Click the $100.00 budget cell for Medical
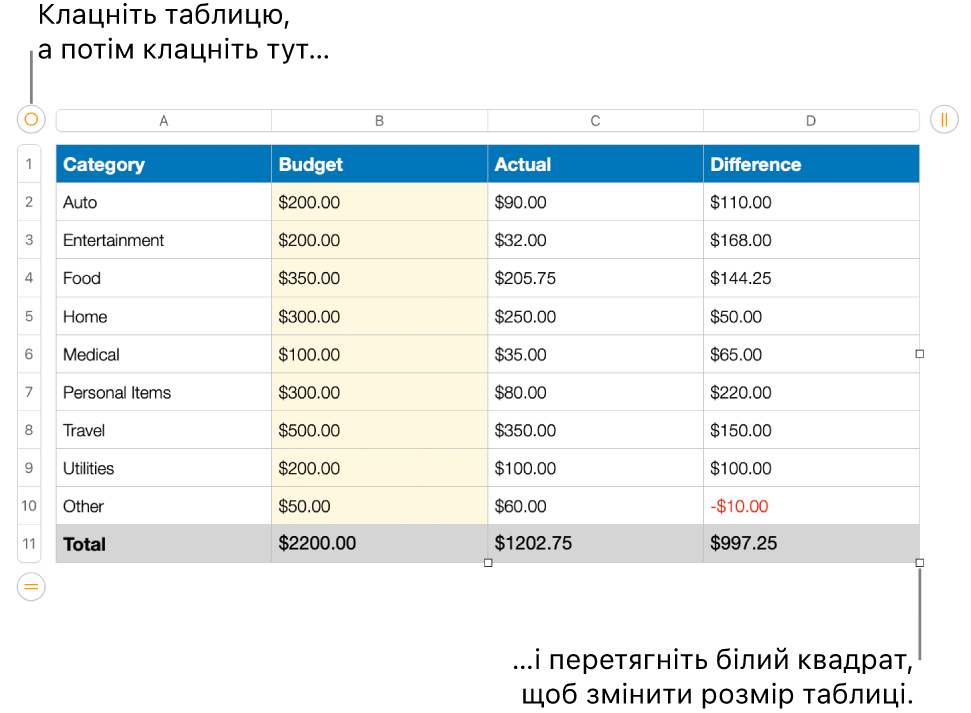 pyautogui.click(x=380, y=354)
